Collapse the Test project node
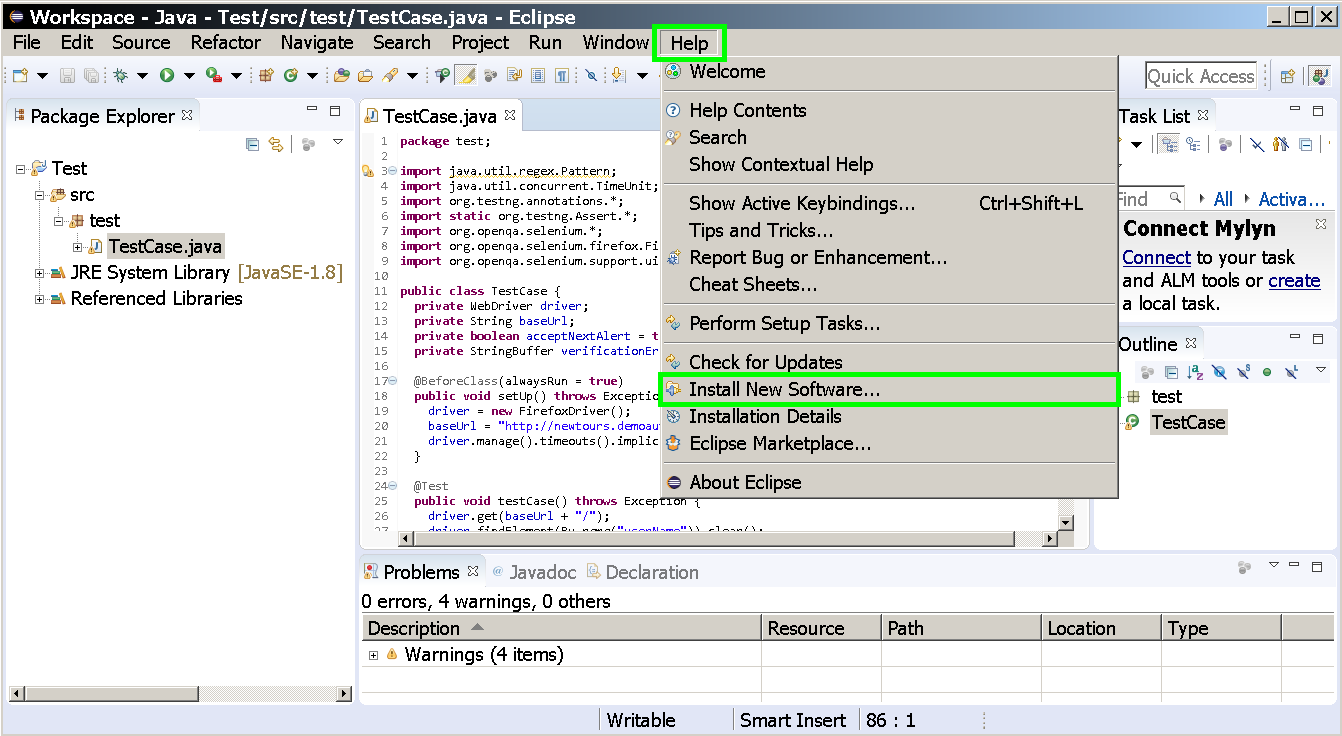The width and height of the screenshot is (1342, 736). pyautogui.click(x=21, y=168)
